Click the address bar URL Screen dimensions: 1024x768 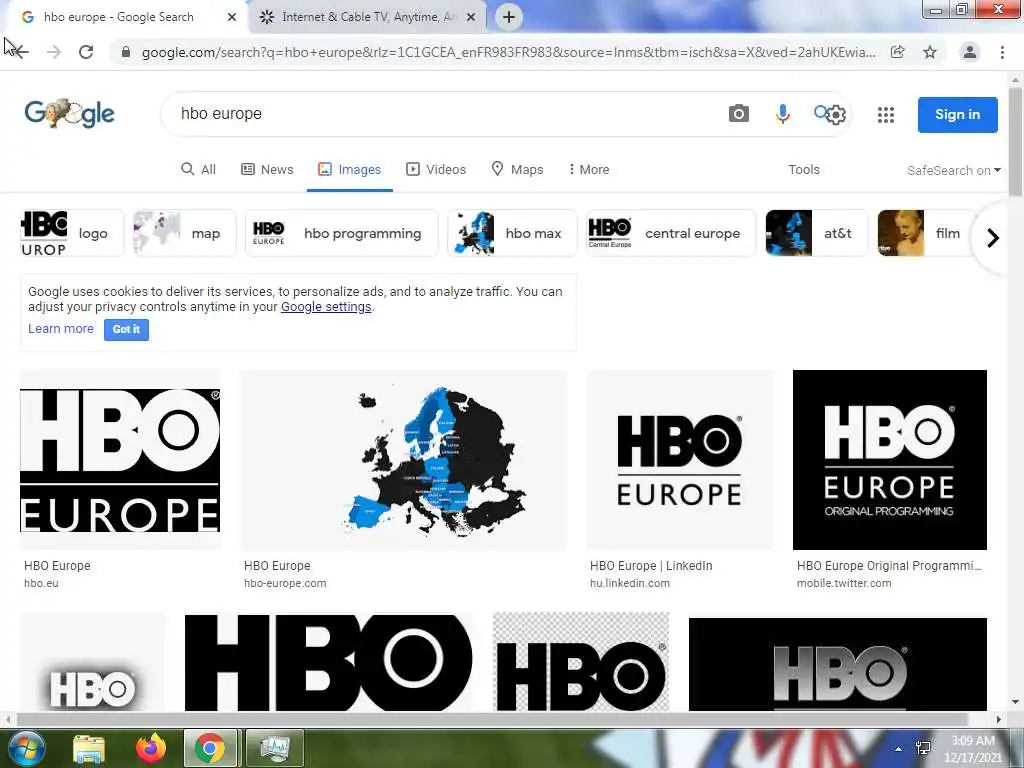tap(509, 52)
